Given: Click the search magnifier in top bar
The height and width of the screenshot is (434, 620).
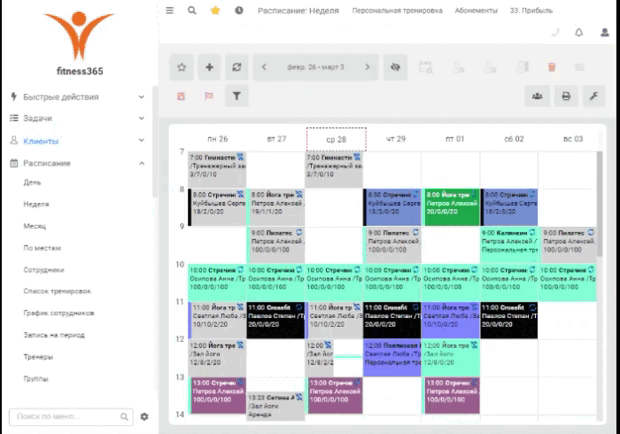Looking at the screenshot, I should [x=192, y=11].
